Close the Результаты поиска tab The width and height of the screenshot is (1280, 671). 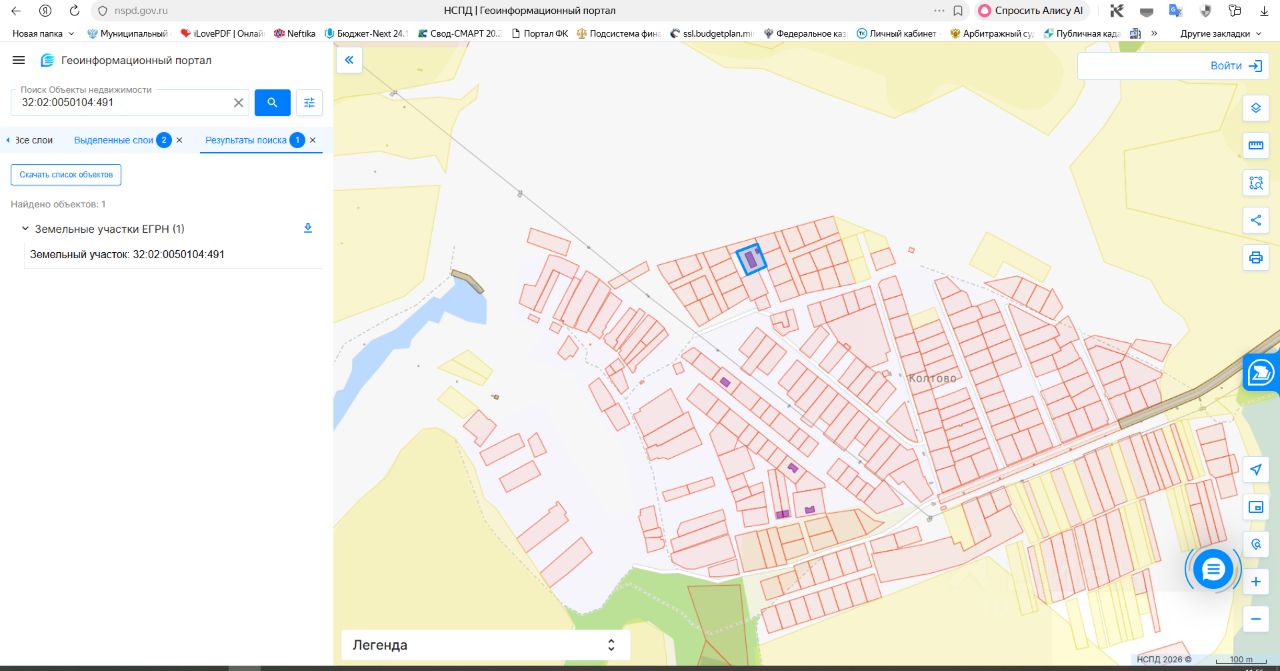point(313,140)
